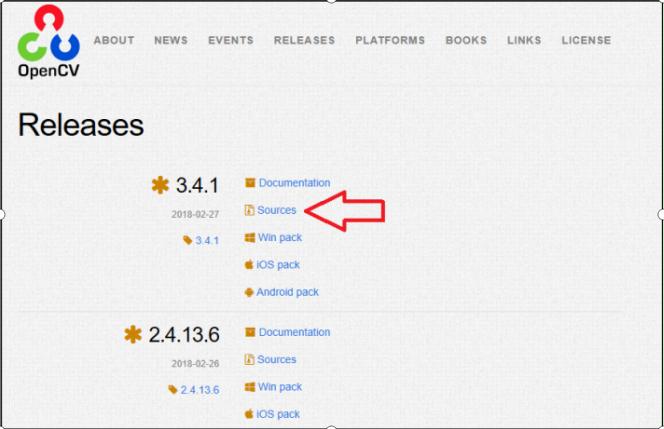Click the tag icon next to 2.4.13.6 tag
664x429 pixels.
coord(173,389)
